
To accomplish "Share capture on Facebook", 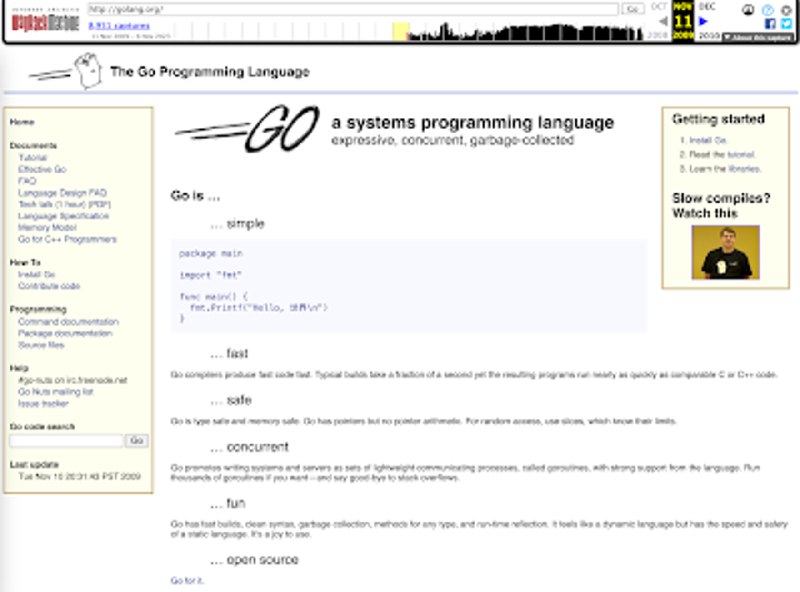I will (x=768, y=23).
